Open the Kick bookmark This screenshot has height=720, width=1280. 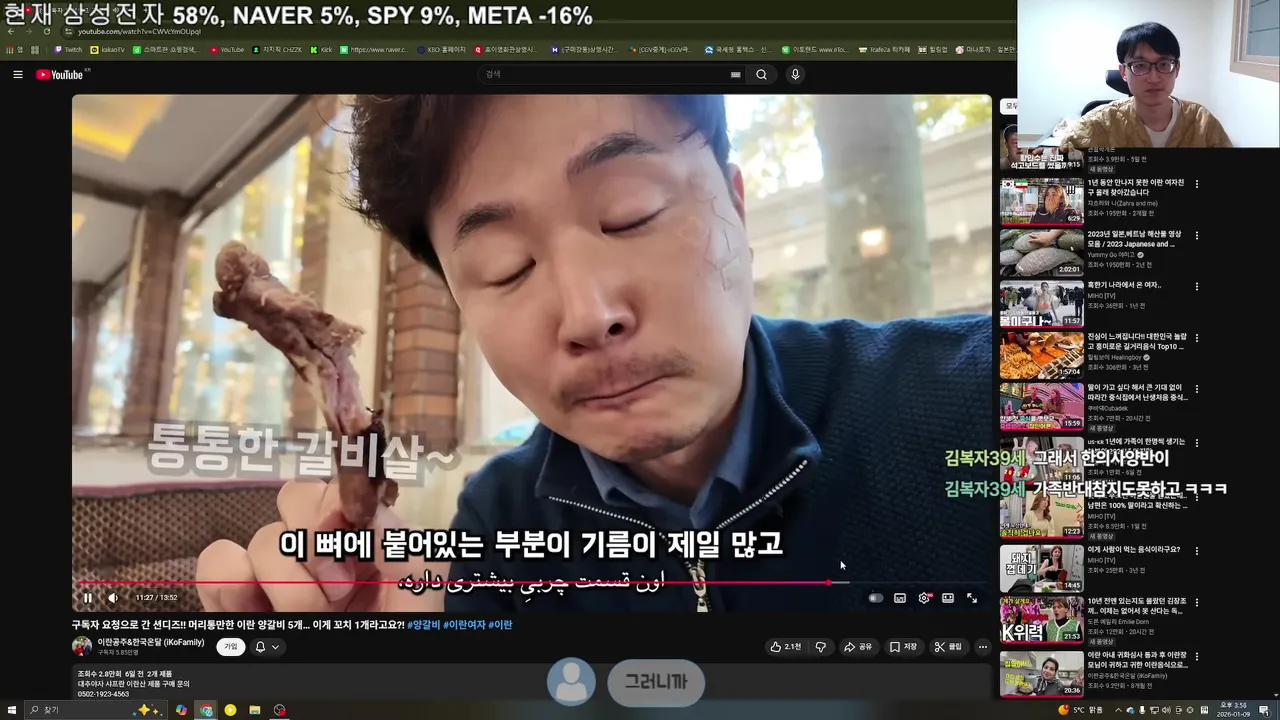coord(321,49)
